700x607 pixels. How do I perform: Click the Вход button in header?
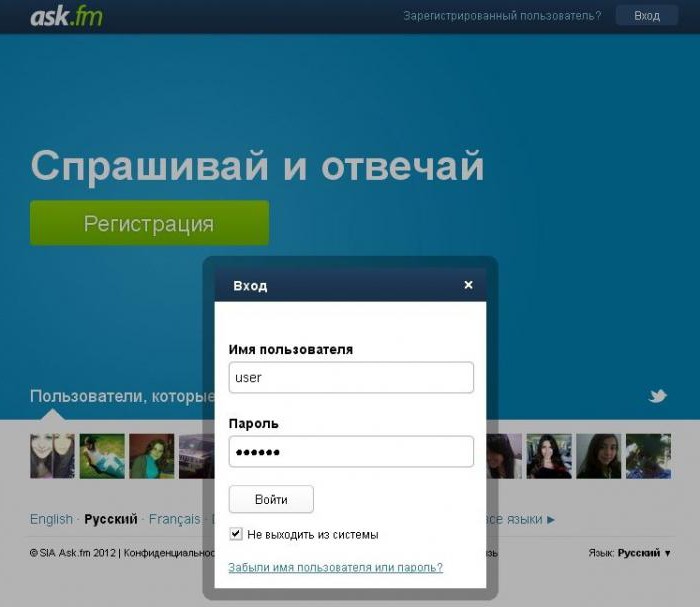click(x=647, y=16)
